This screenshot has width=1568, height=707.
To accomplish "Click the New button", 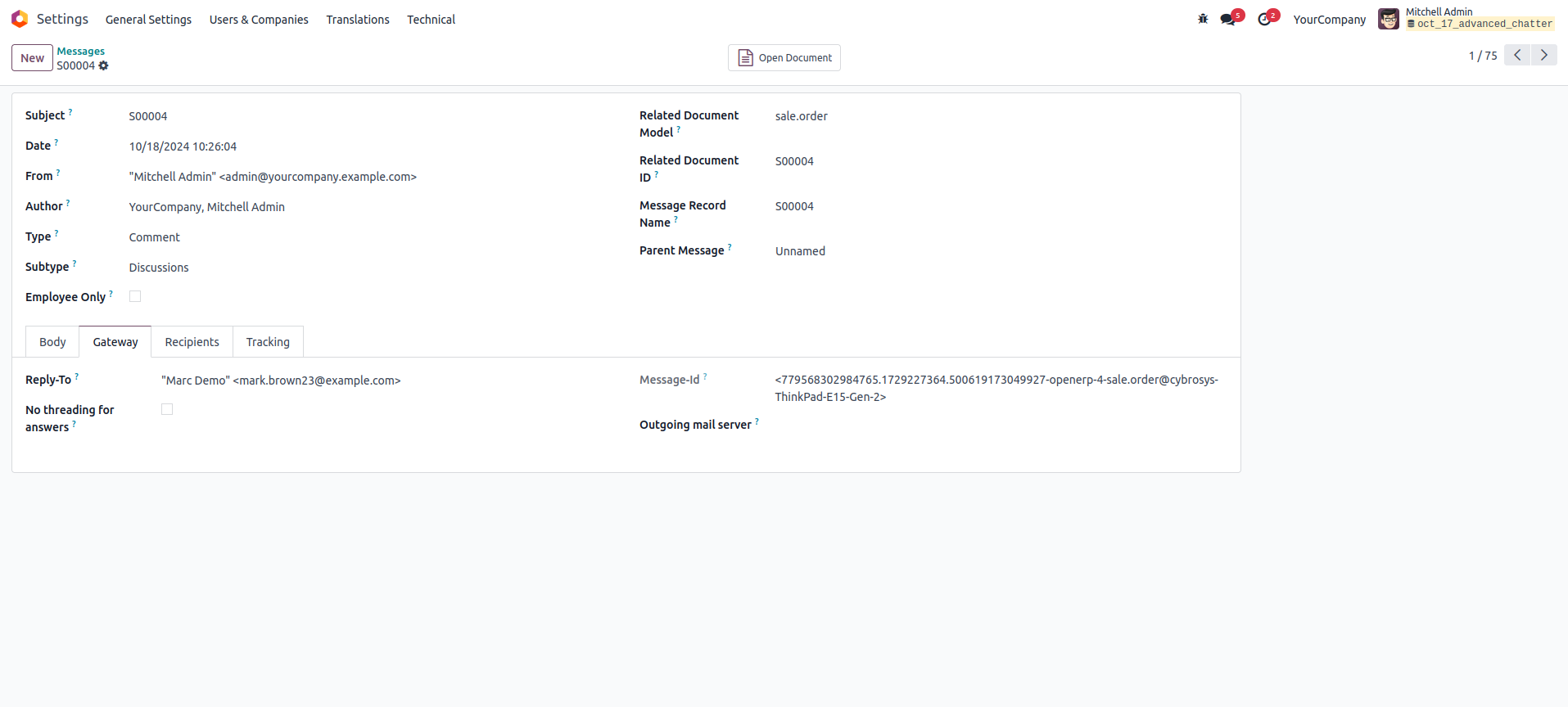I will (33, 58).
